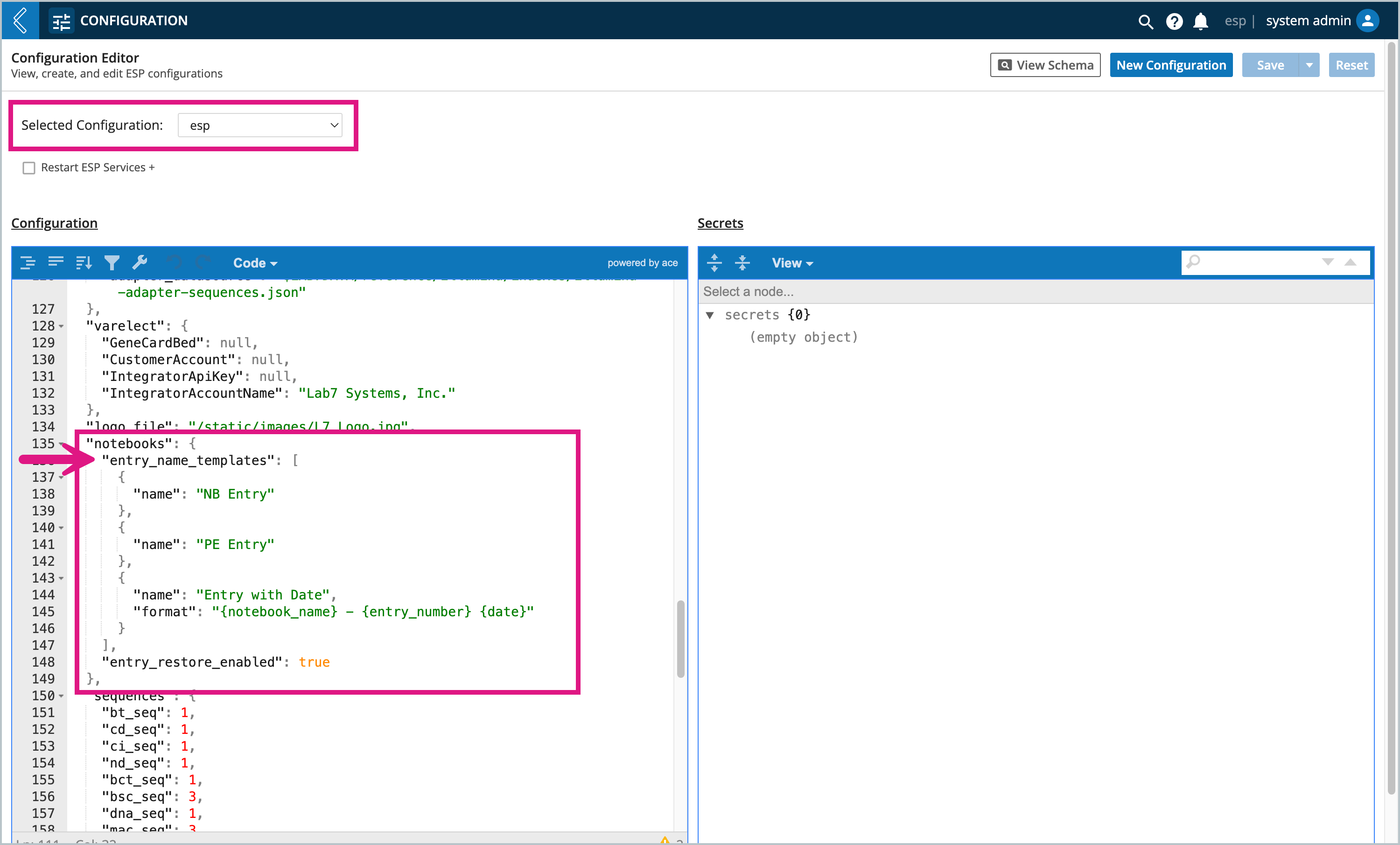Screen dimensions: 1400x845
Task: Open the help question mark icon
Action: coord(1174,21)
